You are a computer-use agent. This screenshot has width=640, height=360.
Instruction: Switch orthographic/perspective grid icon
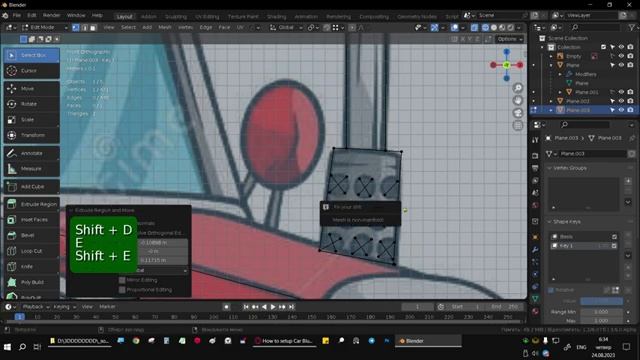(x=518, y=126)
